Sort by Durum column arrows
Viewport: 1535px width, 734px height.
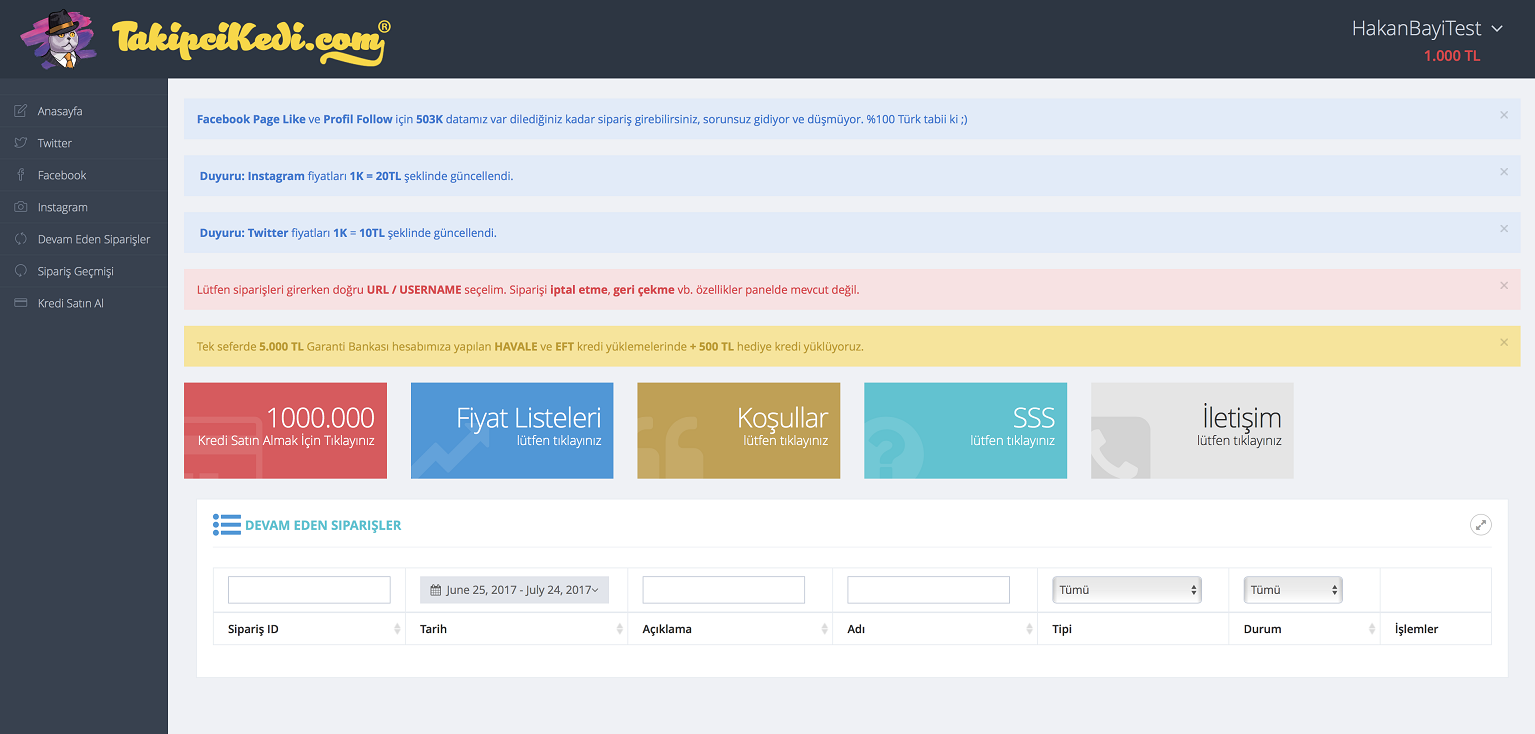pyautogui.click(x=1371, y=629)
